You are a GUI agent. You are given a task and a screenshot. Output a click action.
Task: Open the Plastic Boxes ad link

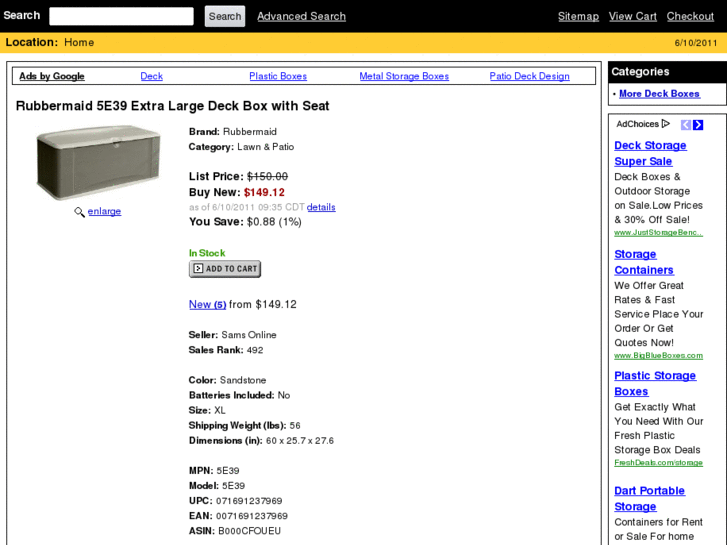pyautogui.click(x=278, y=76)
